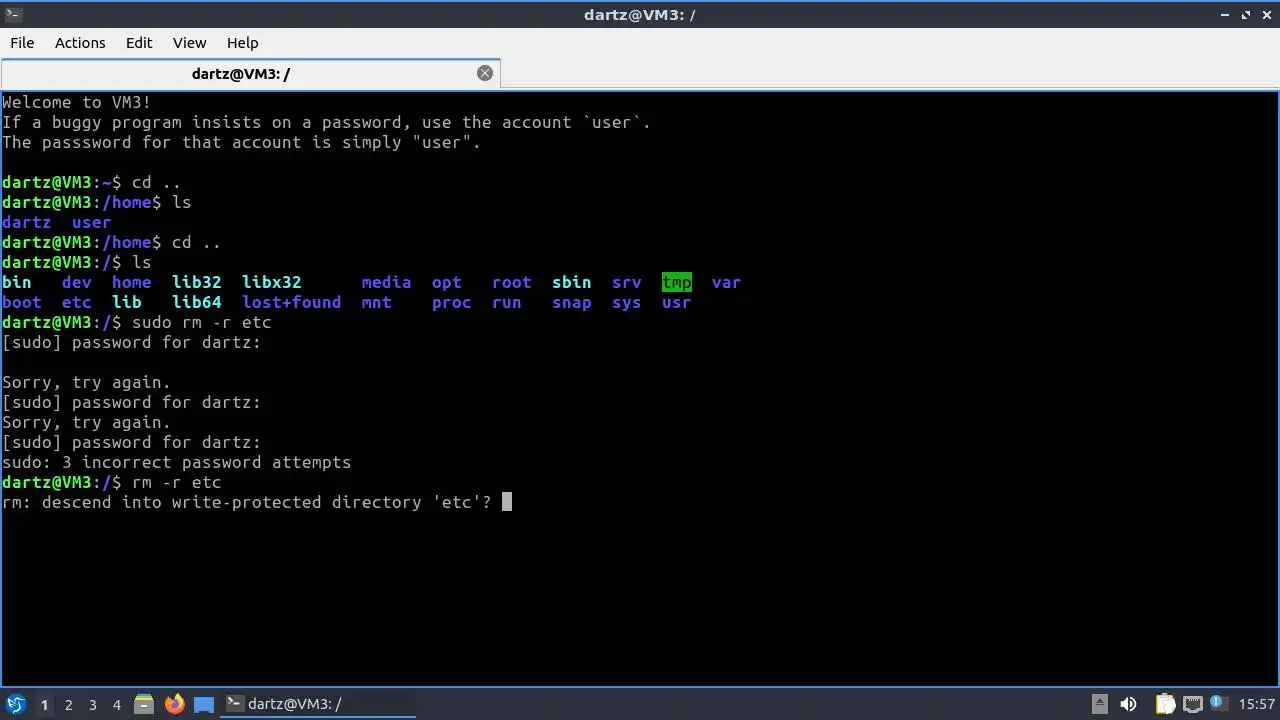Image resolution: width=1280 pixels, height=720 pixels.
Task: Click the 'sbin' entry in the listing
Action: click(x=572, y=283)
